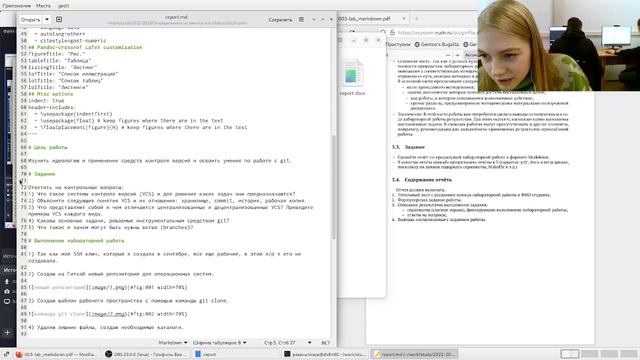Open the Места menu in top panel
The width and height of the screenshot is (640, 360).
point(43,6)
